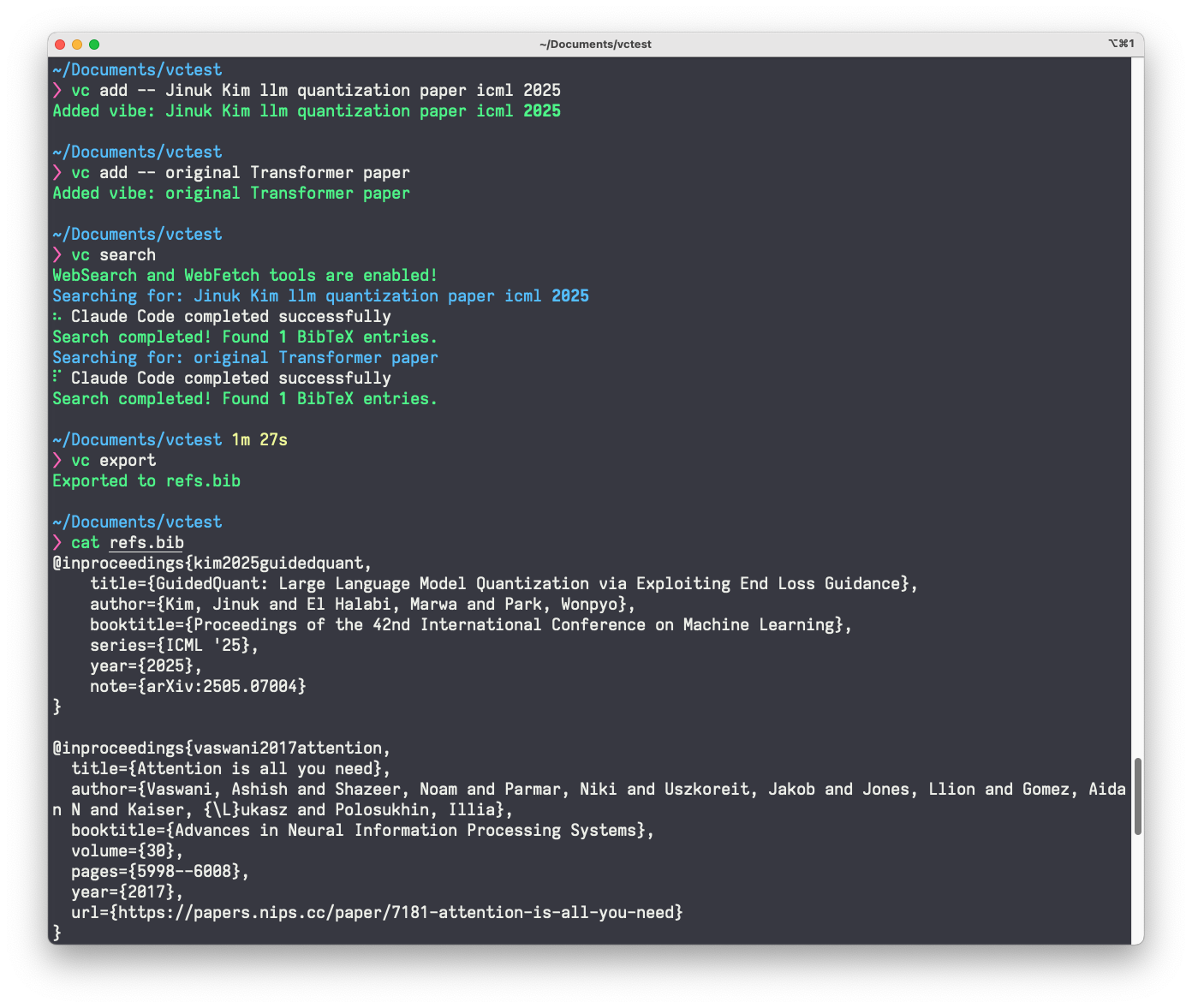Viewport: 1192px width, 1008px height.
Task: Open the papers.nips.cc URL in output
Action: [400, 913]
